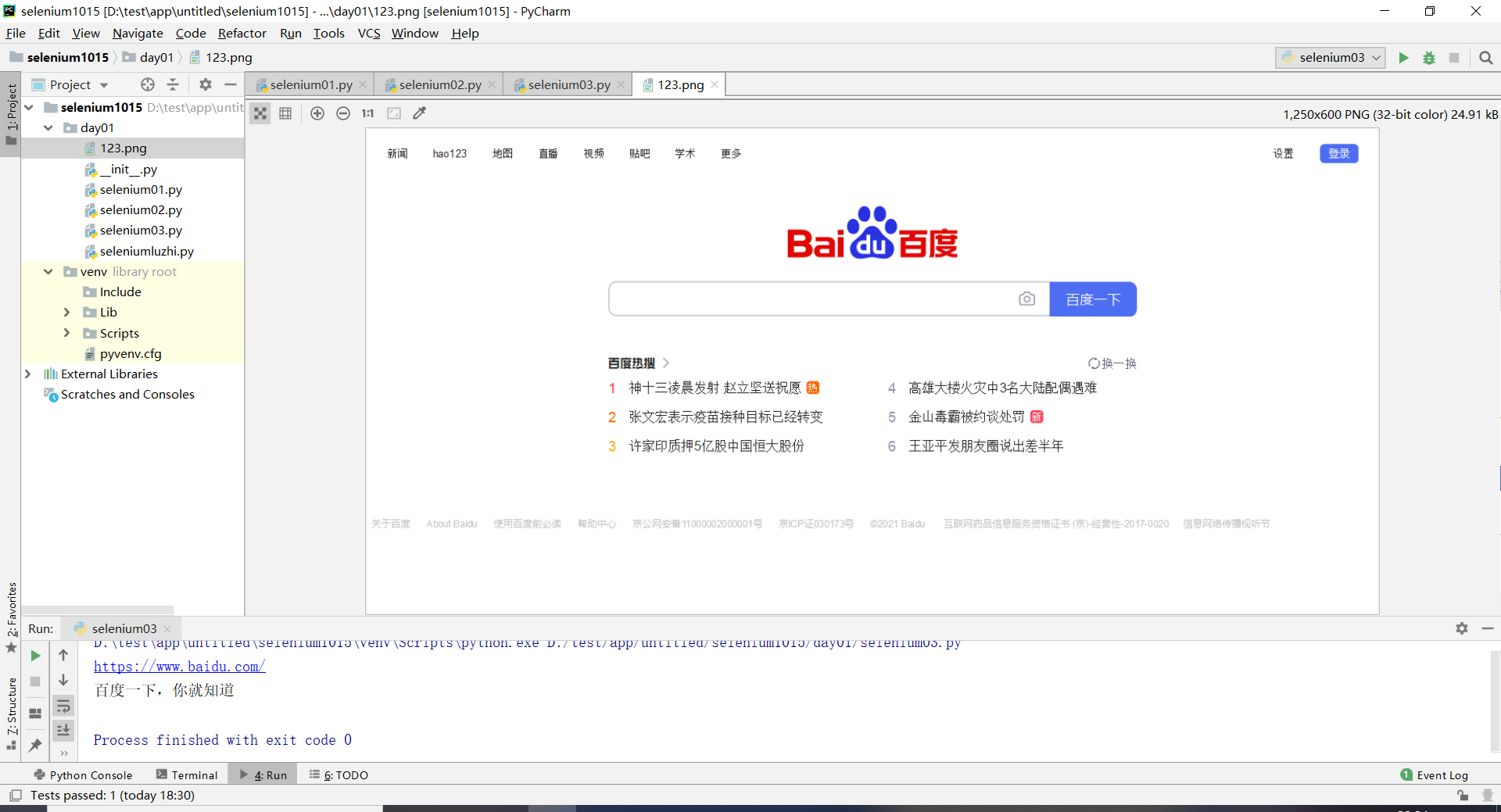Screen dimensions: 1501x812
Task: Toggle scroll to end in Run console
Action: 63,730
